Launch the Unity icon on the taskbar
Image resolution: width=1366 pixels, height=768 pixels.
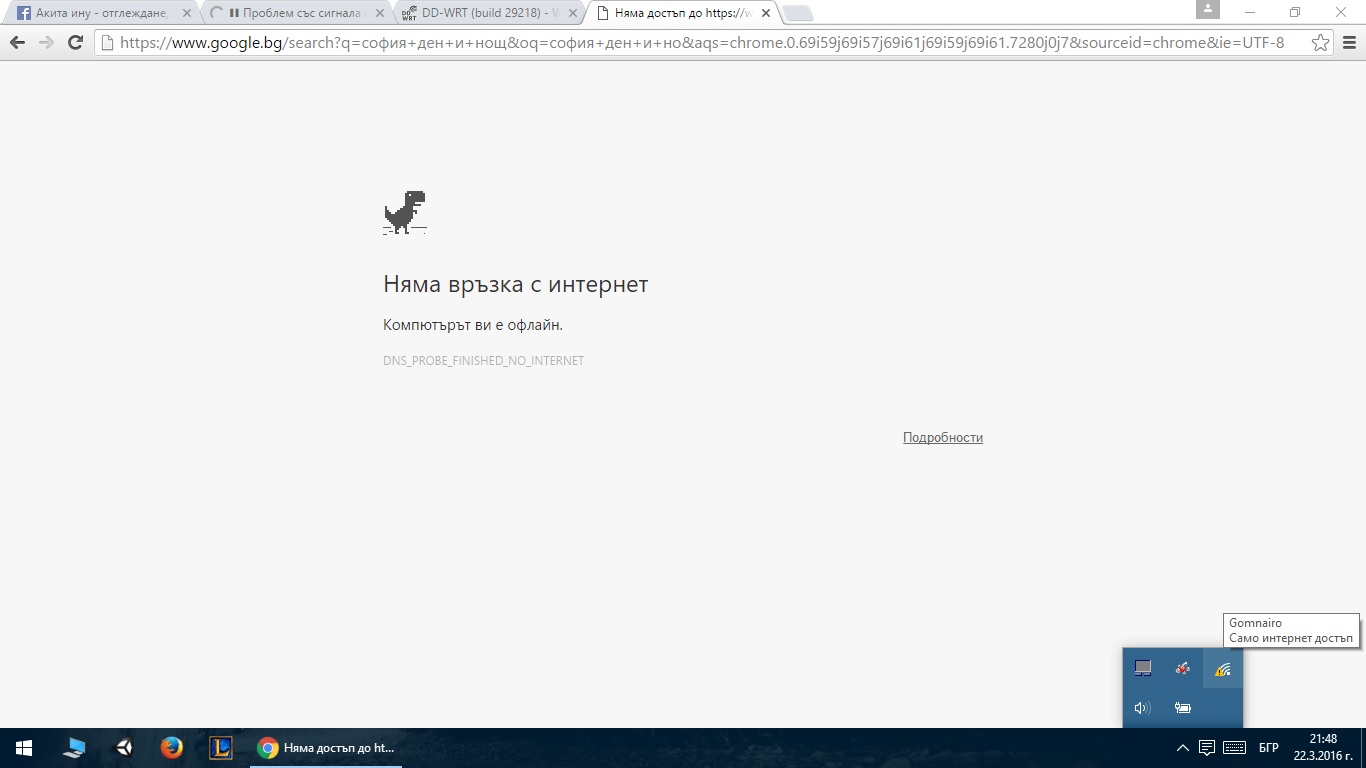pos(124,747)
